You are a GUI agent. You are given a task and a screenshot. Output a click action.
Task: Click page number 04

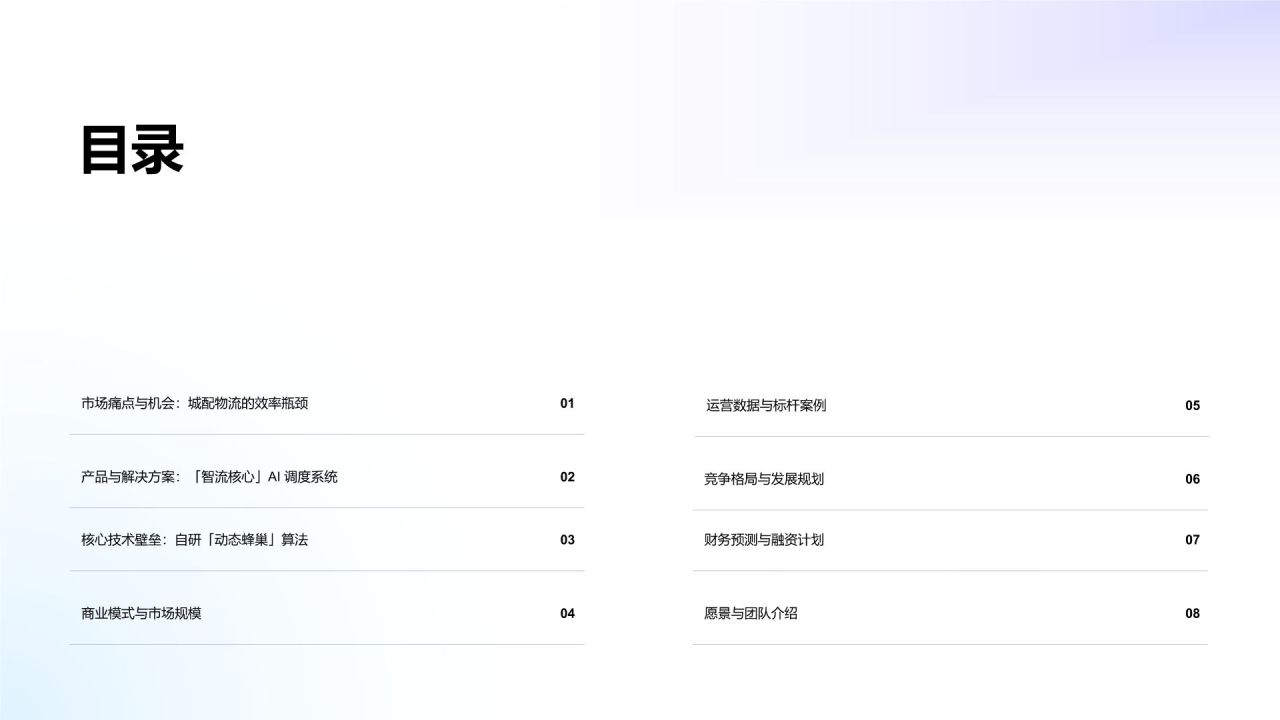[x=567, y=614]
